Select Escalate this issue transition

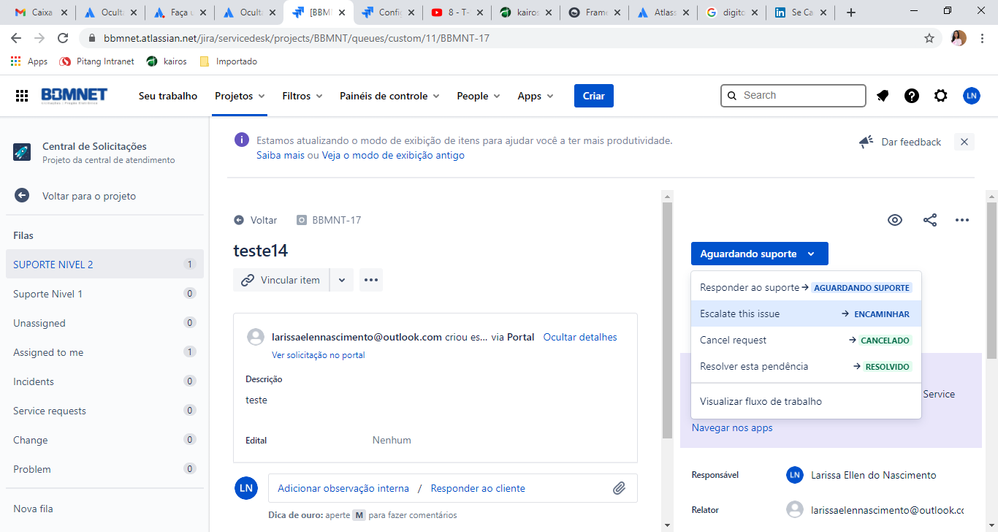[x=806, y=314]
